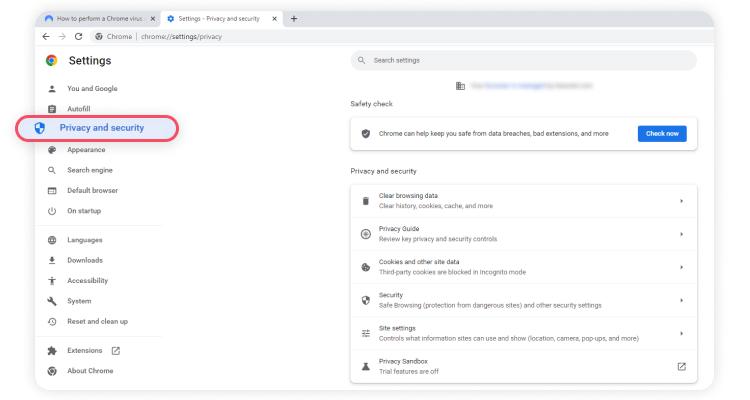
Task: Click the site info icon left of Chrome in address bar
Action: (99, 36)
